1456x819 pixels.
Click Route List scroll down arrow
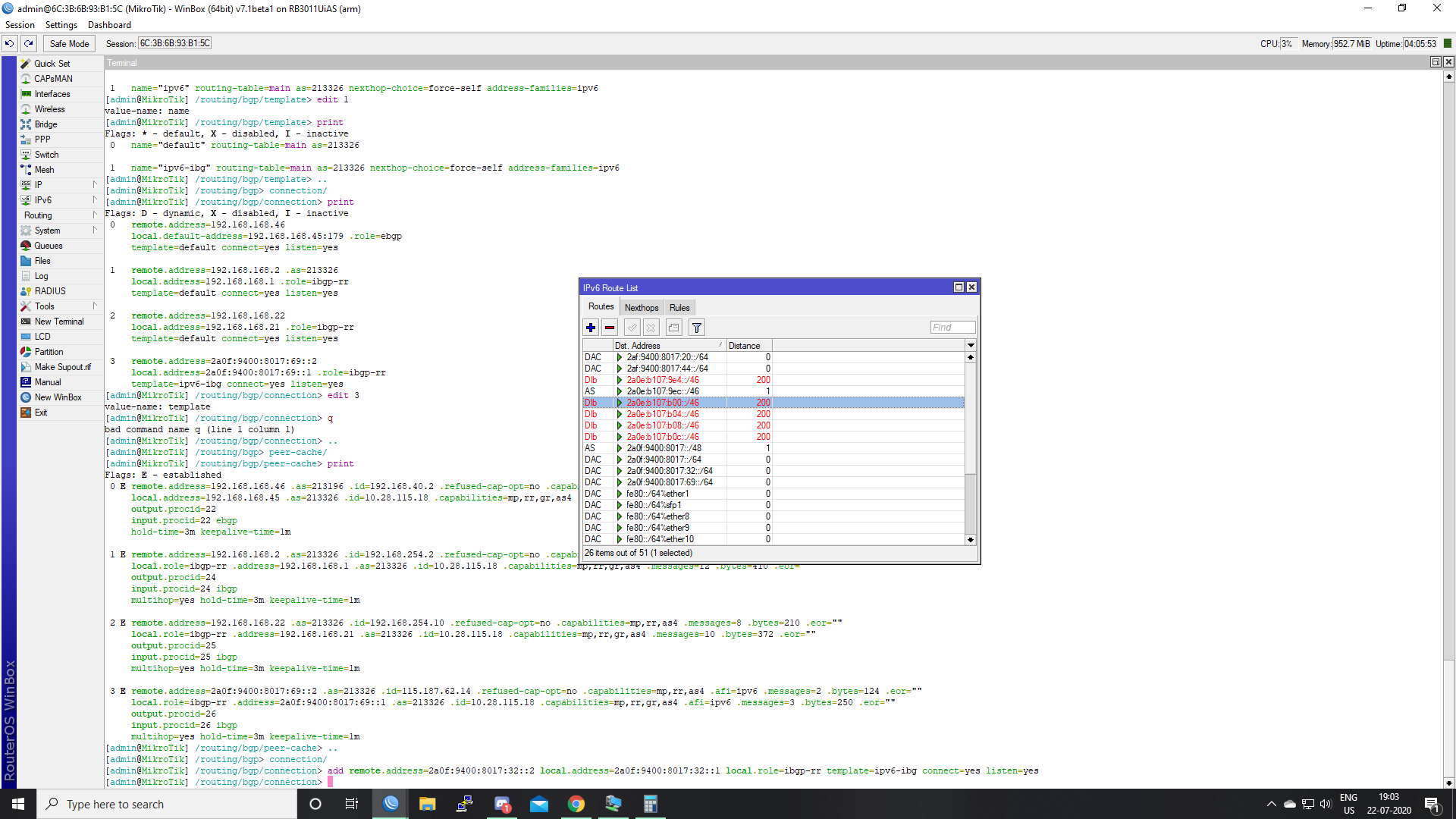[x=971, y=540]
